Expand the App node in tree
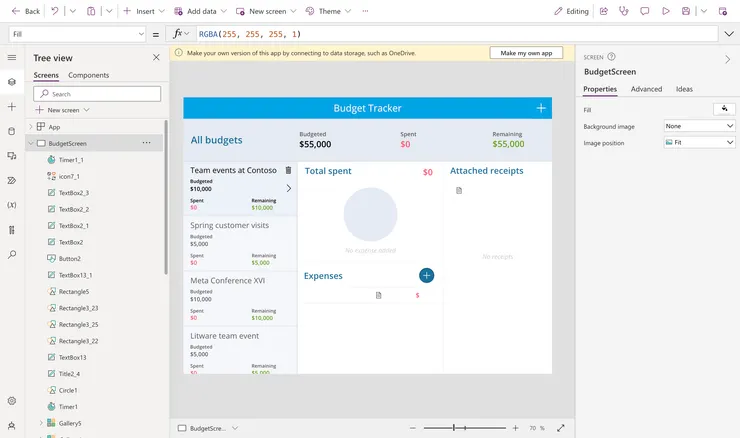Screen dimensions: 740x438 pos(31,126)
